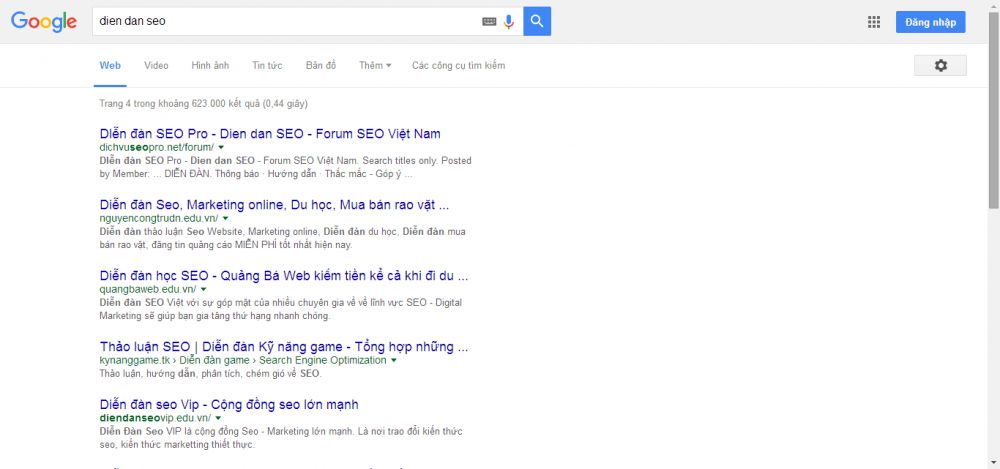Open result 'Diễn đàn seo Vip - Cộng đồng seo'
This screenshot has width=1000, height=469.
(229, 405)
